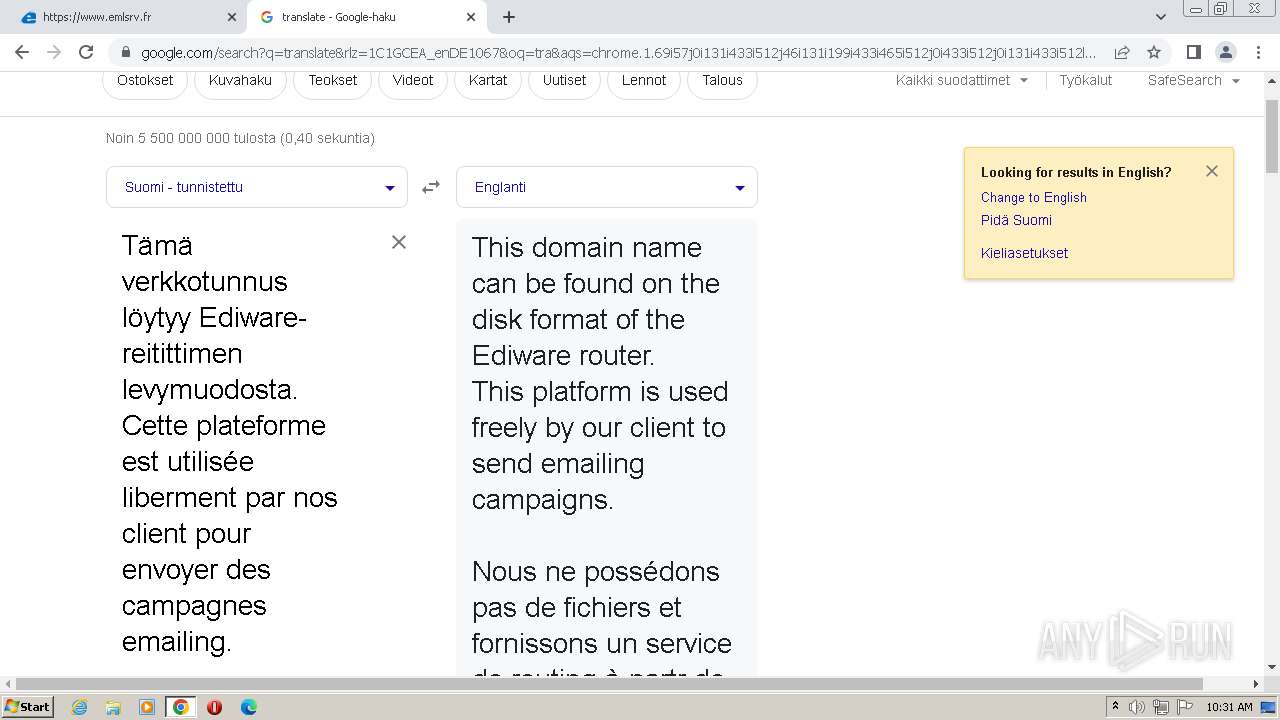1280x720 pixels.
Task: Show hidden system tray icons
Action: [1116, 707]
